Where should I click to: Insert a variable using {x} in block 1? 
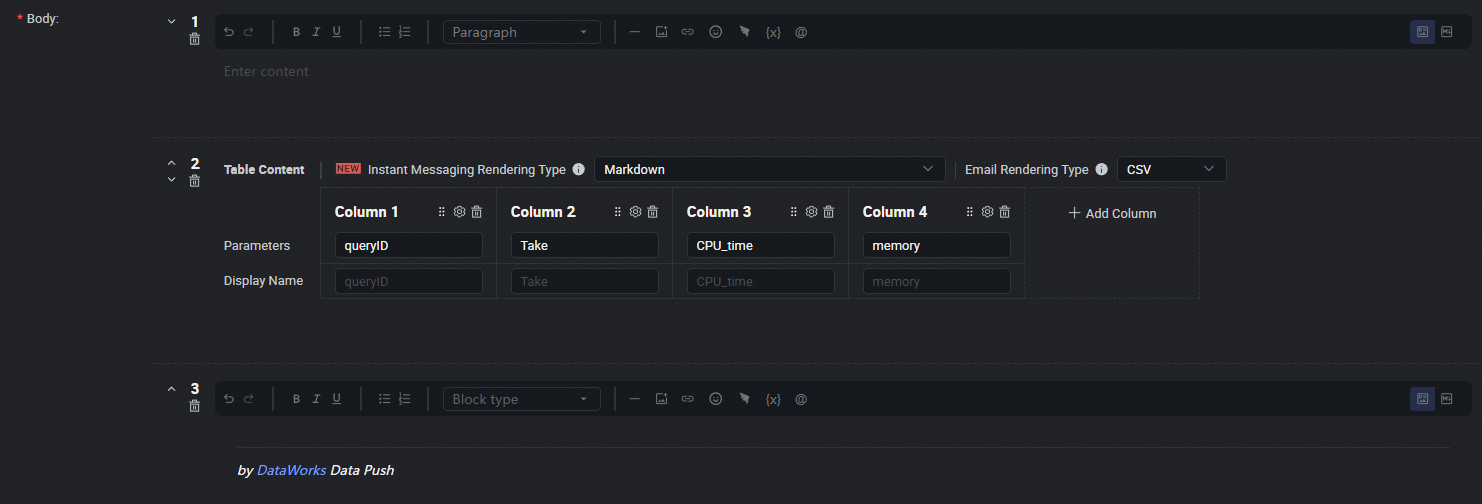773,32
